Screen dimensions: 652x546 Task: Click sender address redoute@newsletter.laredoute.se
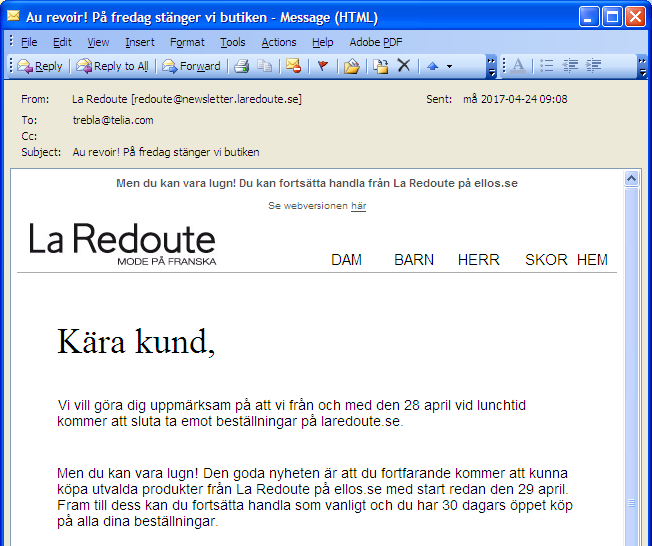[216, 99]
